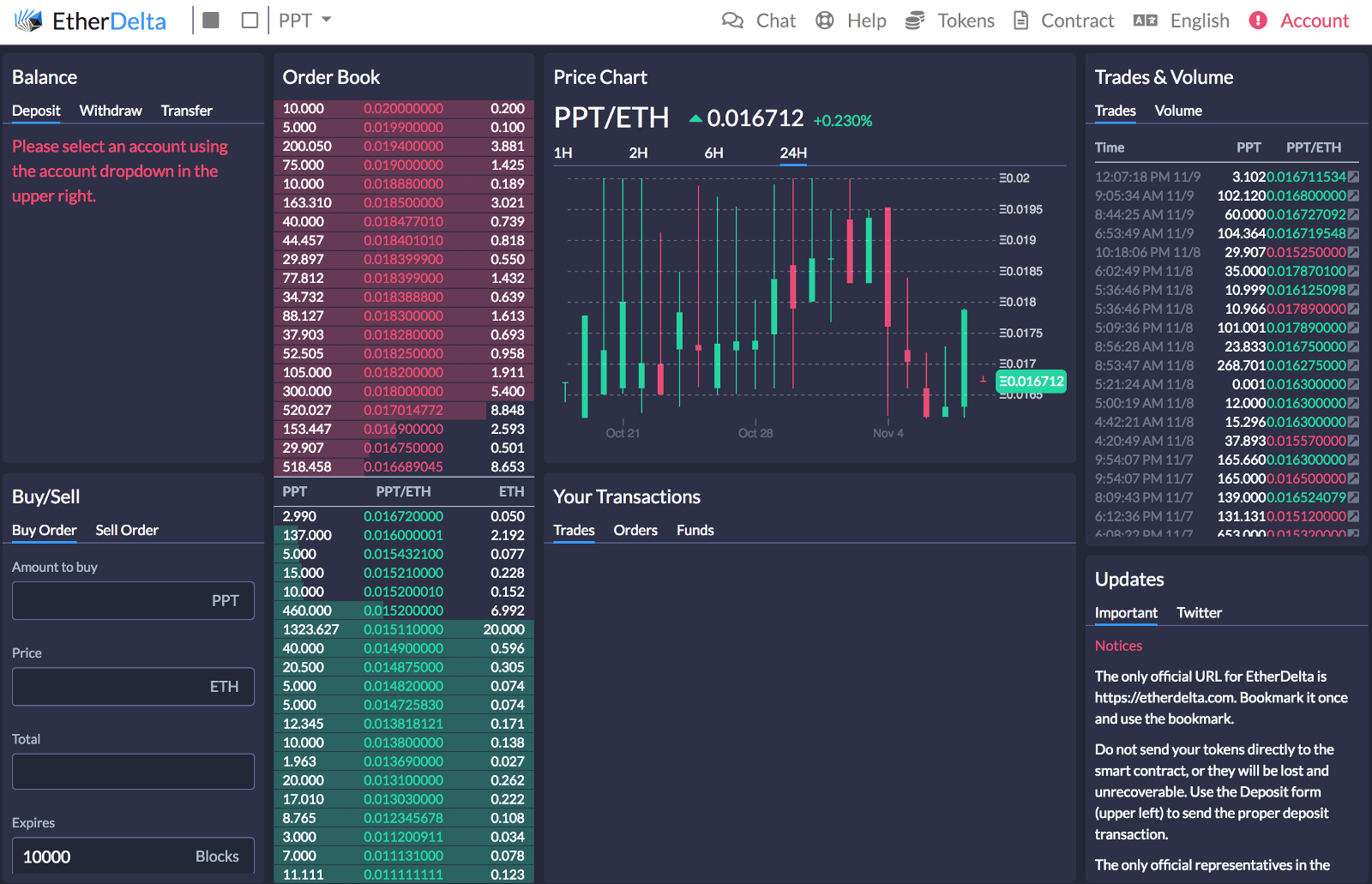Open transaction link for 5:21:24 AM trade
The height and width of the screenshot is (884, 1372).
pos(1353,384)
